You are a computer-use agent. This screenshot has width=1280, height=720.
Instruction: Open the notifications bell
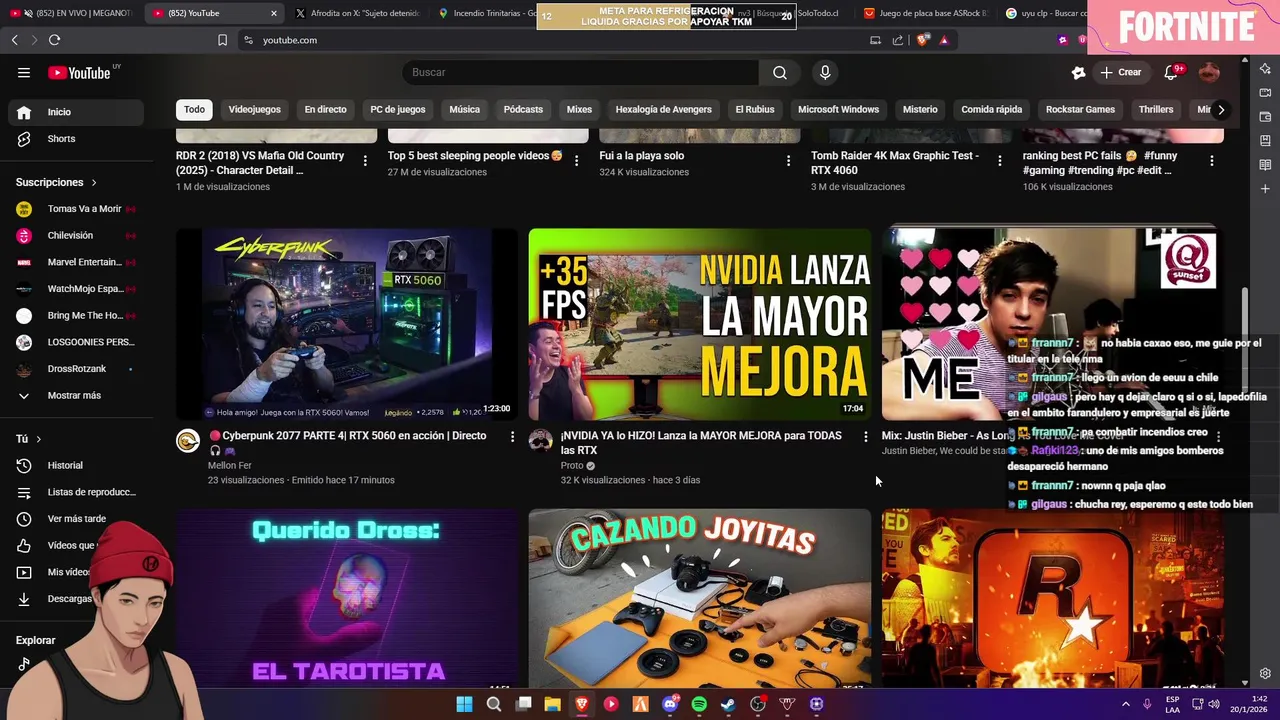(x=1171, y=72)
